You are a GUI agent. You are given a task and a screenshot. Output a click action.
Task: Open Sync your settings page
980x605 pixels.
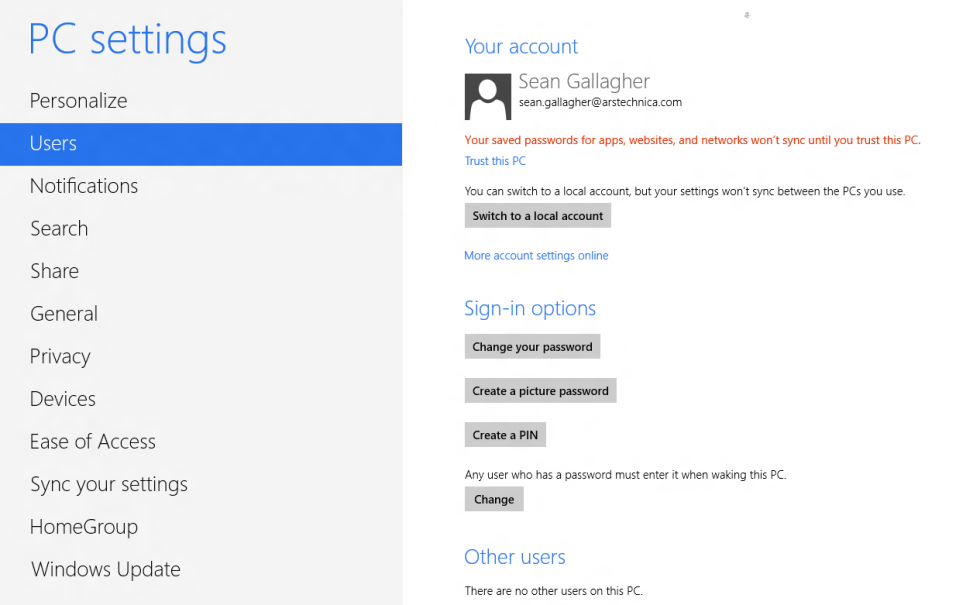(109, 484)
